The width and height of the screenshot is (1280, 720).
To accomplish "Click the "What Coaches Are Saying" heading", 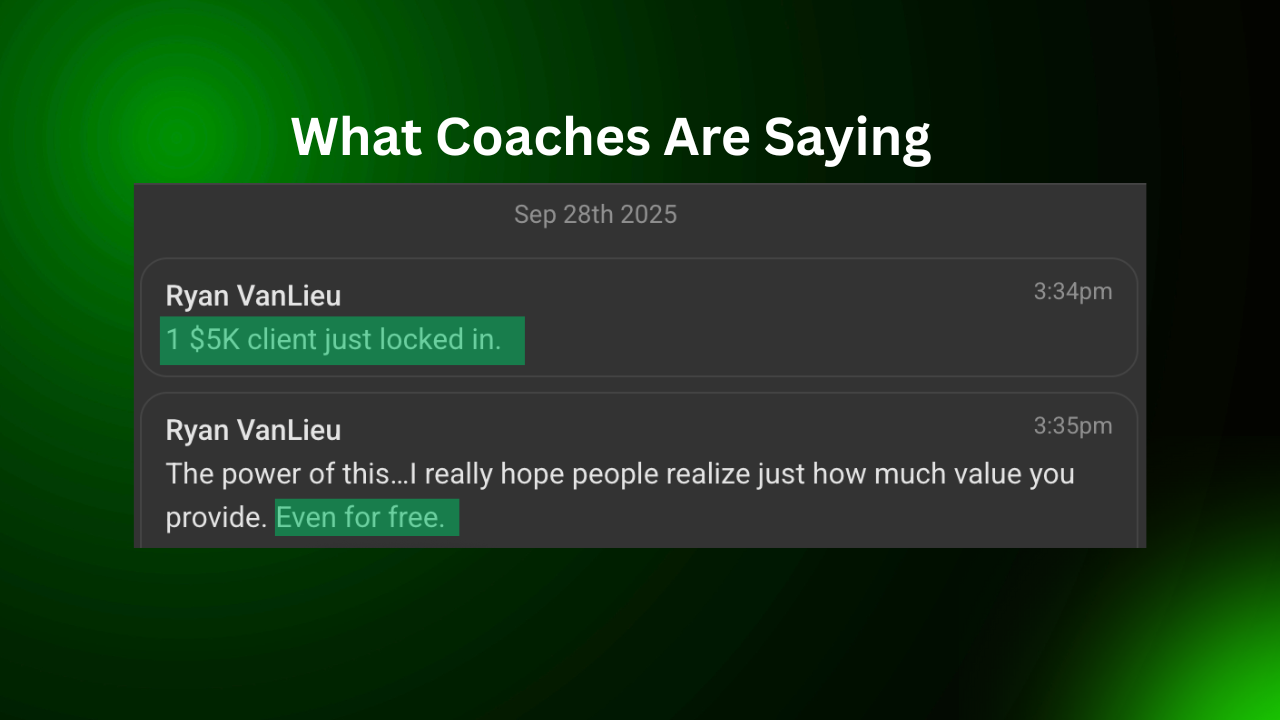I will [611, 136].
